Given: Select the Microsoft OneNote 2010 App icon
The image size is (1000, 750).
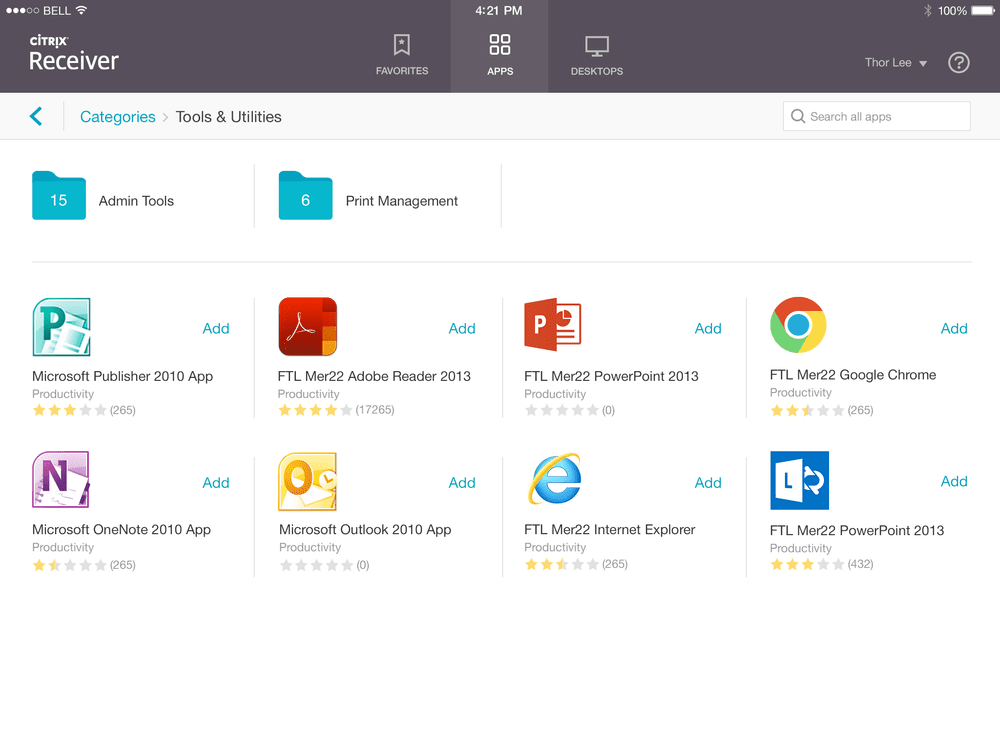Looking at the screenshot, I should 61,480.
